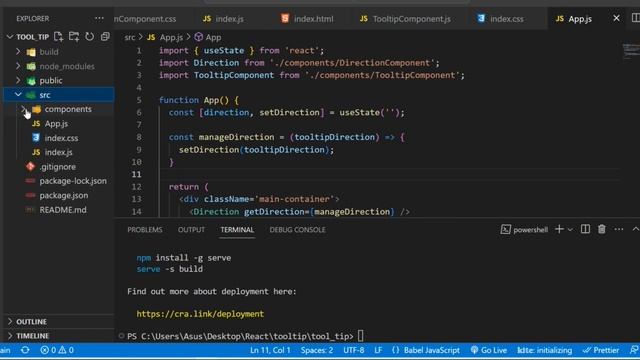Maximize the panel with the chevron
Screen dimensions: 640x360
(x=636, y=229)
